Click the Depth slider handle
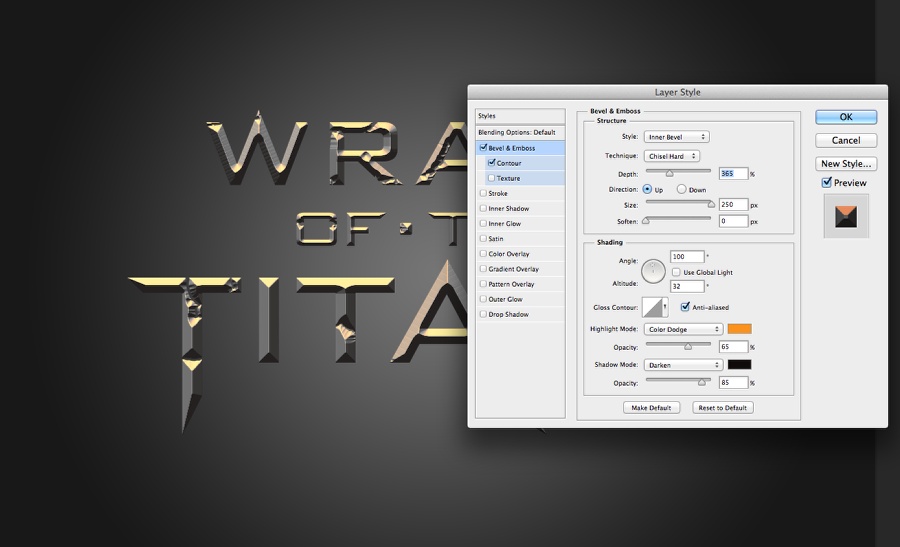Viewport: 900px width, 547px height. [669, 173]
